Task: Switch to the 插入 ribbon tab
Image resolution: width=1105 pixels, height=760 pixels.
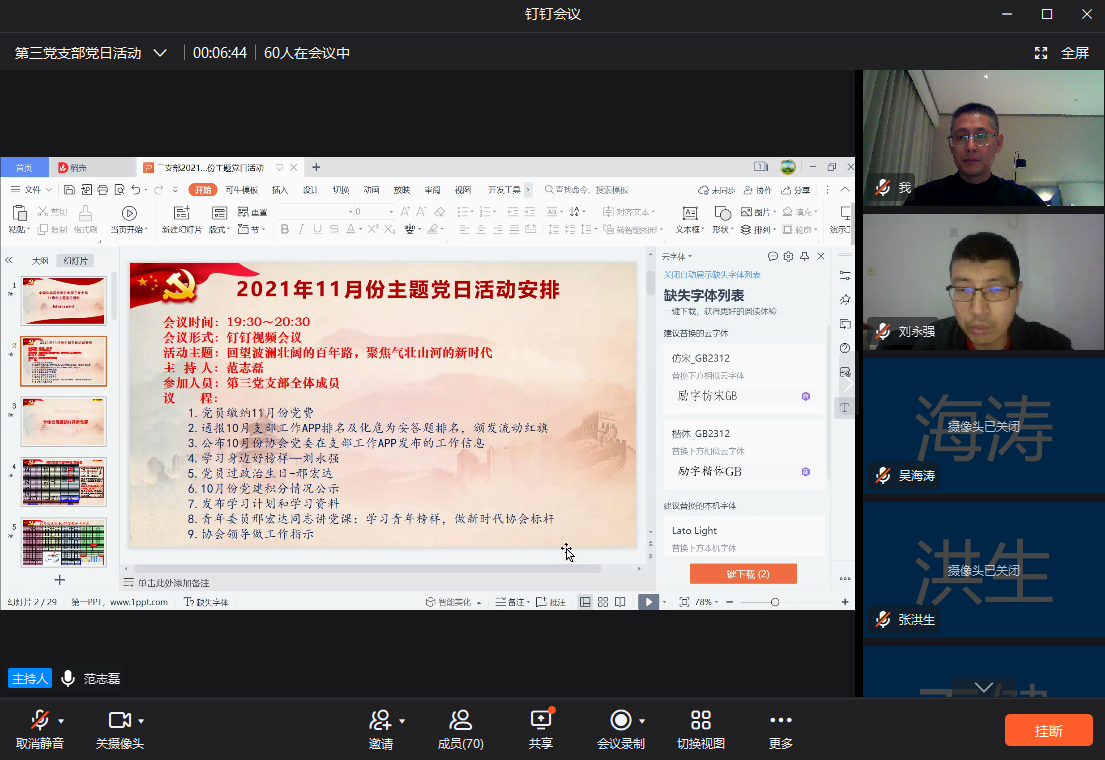Action: click(x=281, y=190)
